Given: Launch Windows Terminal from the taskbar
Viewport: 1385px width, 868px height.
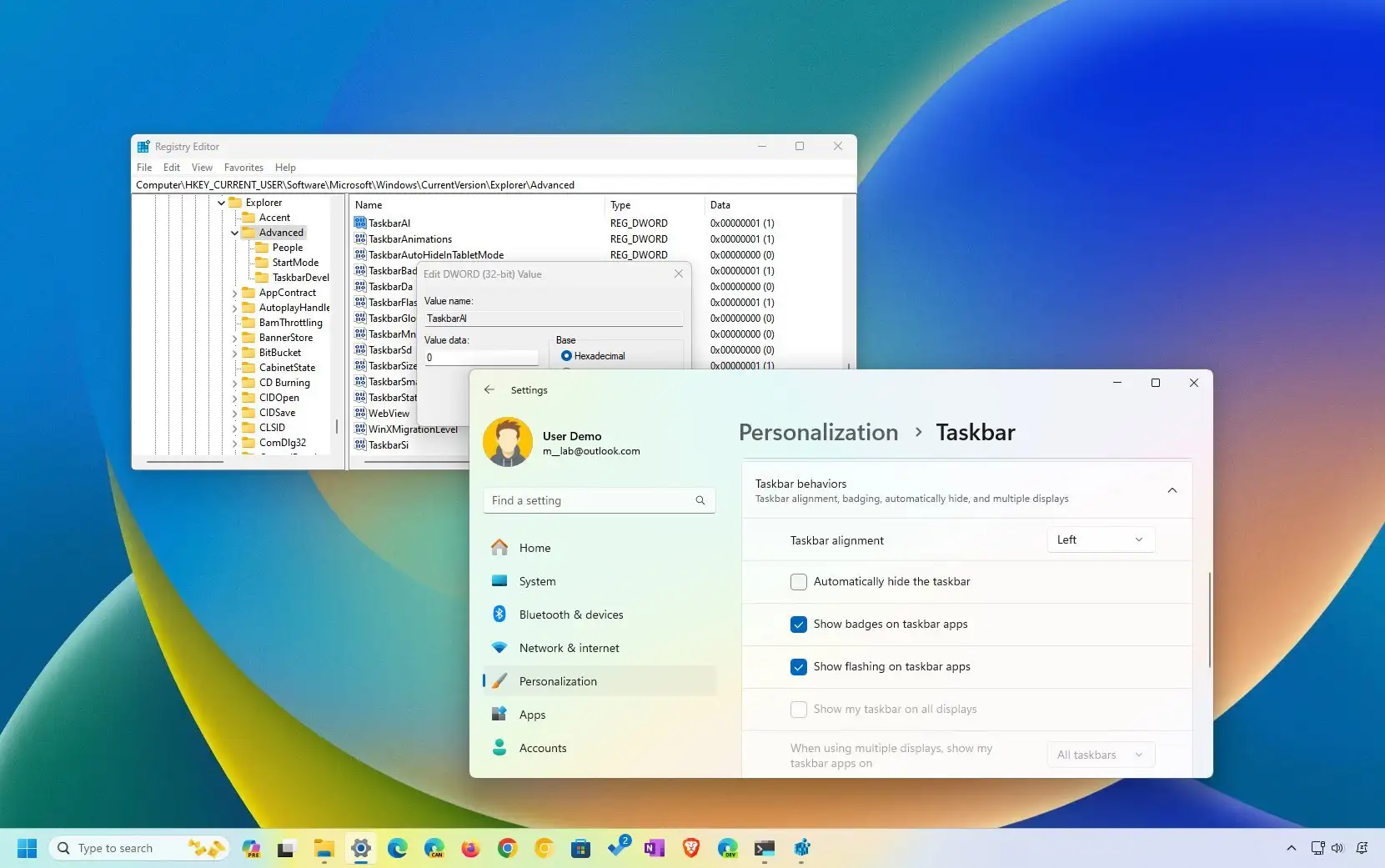Looking at the screenshot, I should (765, 848).
